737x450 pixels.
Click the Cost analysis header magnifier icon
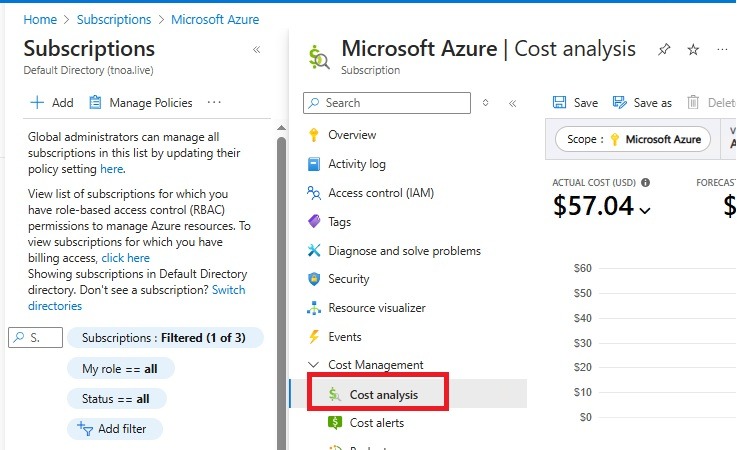click(319, 57)
